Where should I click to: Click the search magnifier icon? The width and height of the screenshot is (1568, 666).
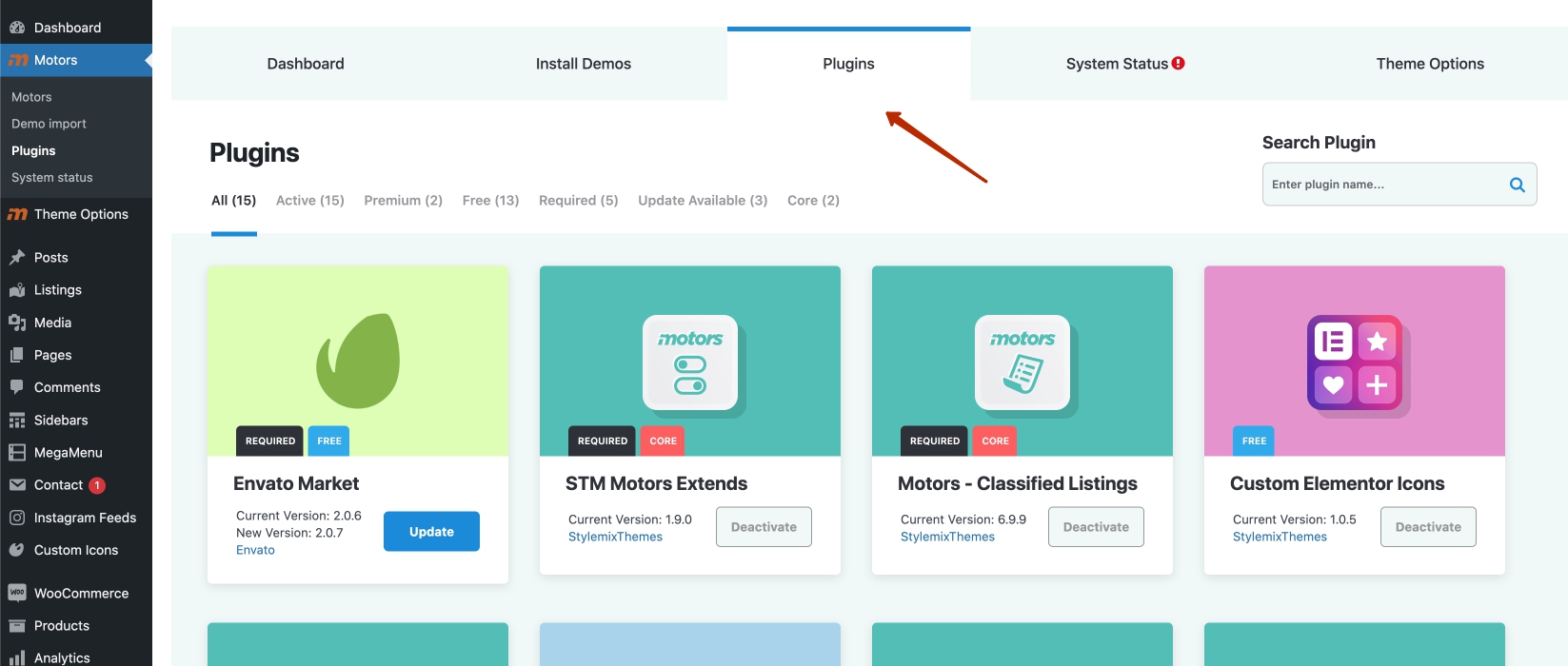[1517, 185]
